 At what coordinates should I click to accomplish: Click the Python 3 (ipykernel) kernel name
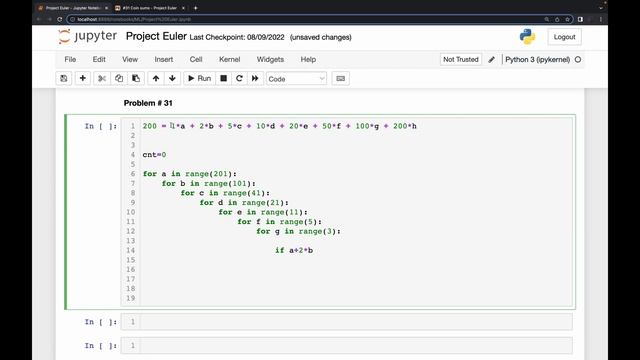pos(537,60)
